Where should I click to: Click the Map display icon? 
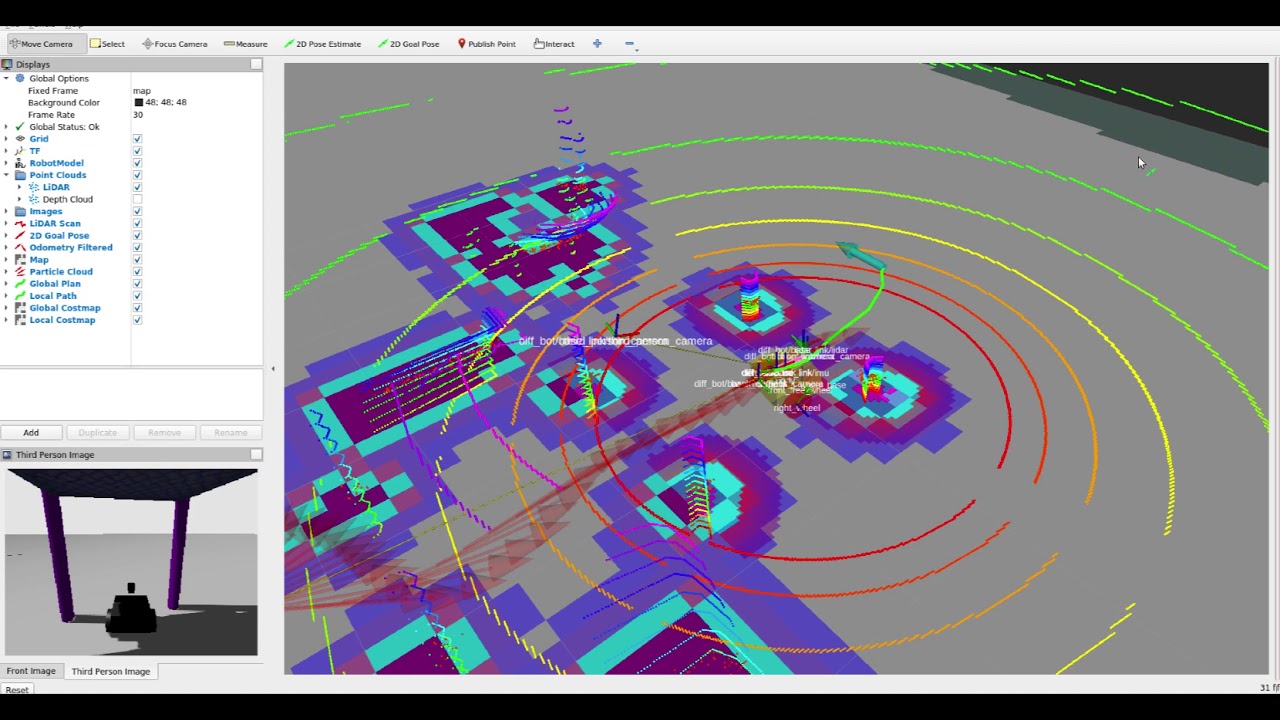point(20,259)
